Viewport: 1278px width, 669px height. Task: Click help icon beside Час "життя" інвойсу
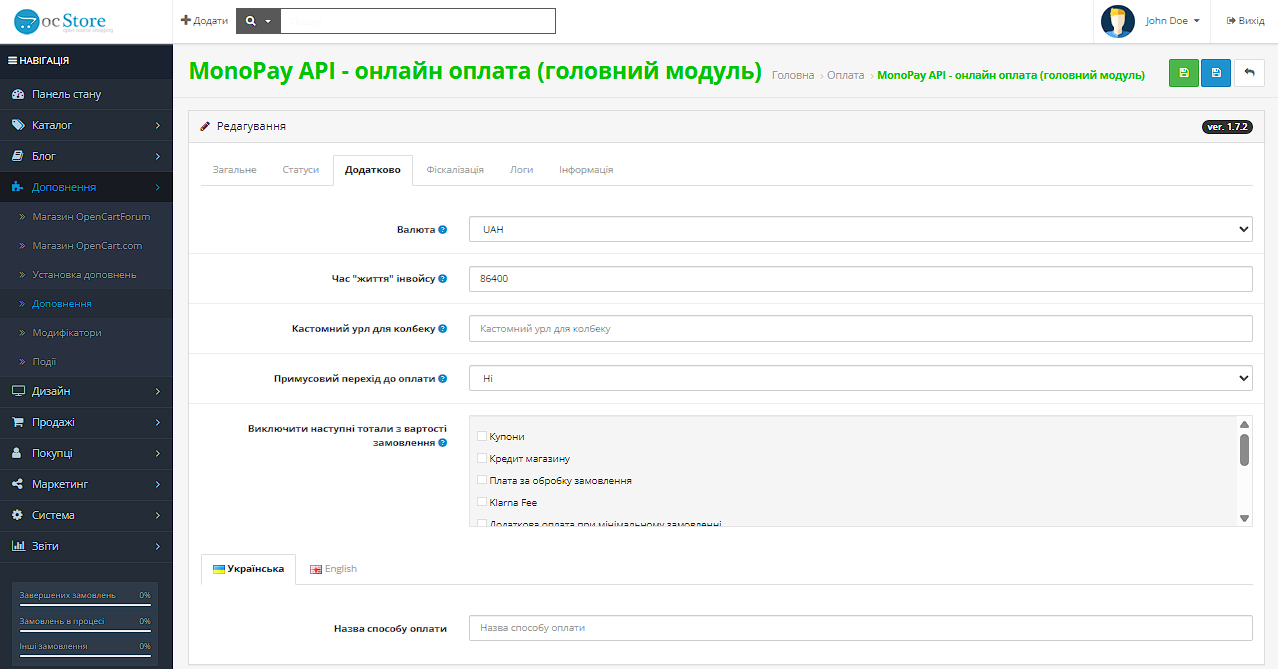click(x=443, y=279)
